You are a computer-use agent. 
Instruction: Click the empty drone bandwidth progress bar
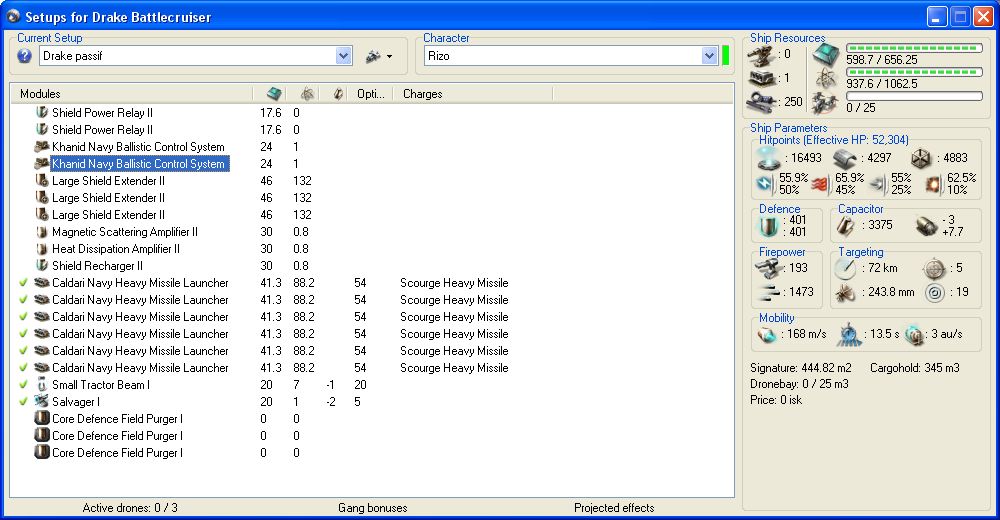point(914,96)
